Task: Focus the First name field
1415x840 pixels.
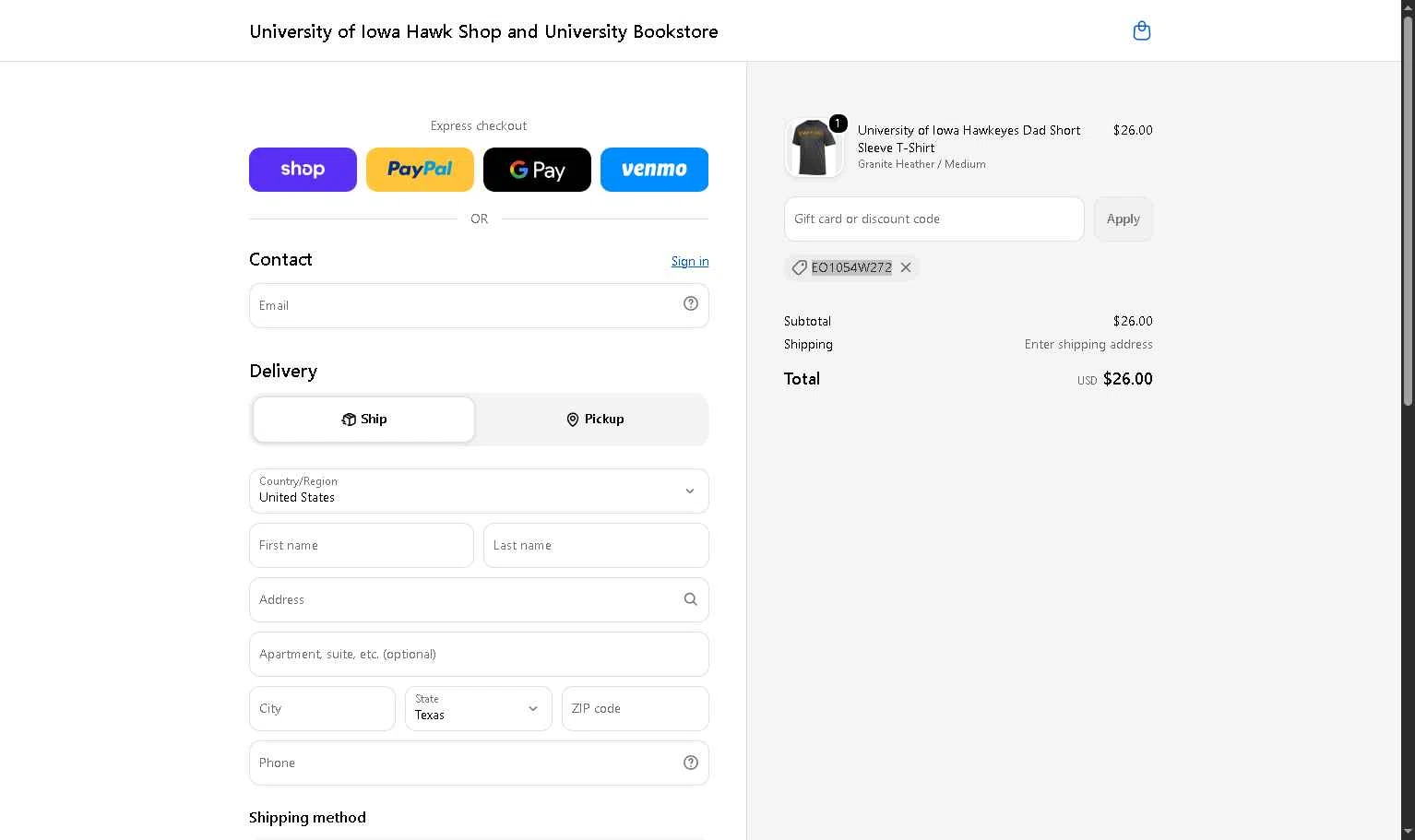Action: [362, 545]
